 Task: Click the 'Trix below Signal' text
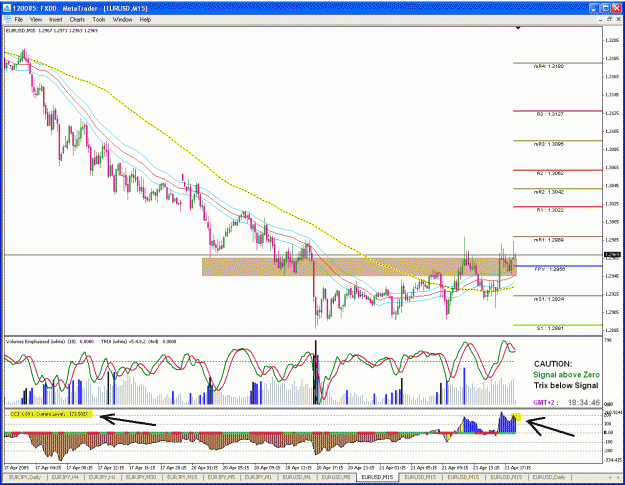pyautogui.click(x=566, y=385)
